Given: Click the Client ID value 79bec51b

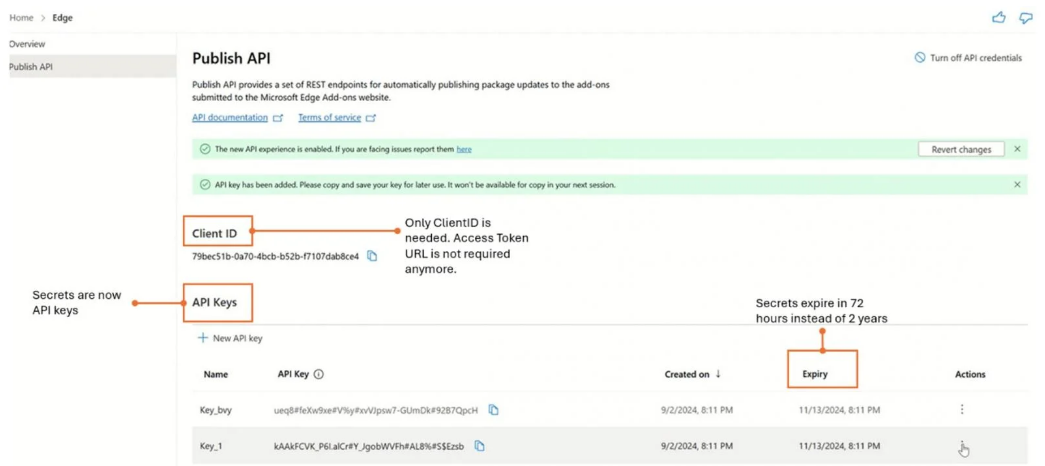Looking at the screenshot, I should [276, 256].
